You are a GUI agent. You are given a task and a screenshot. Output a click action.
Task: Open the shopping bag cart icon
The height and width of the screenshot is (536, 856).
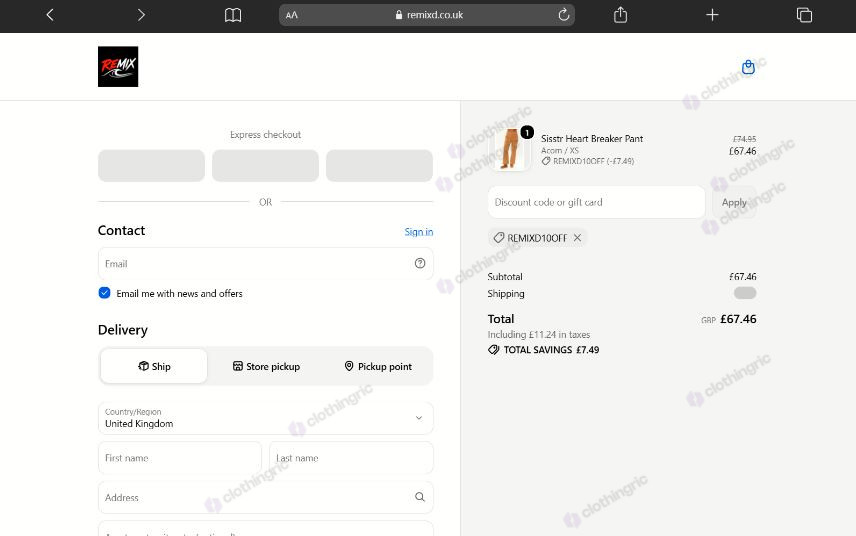[x=748, y=67]
